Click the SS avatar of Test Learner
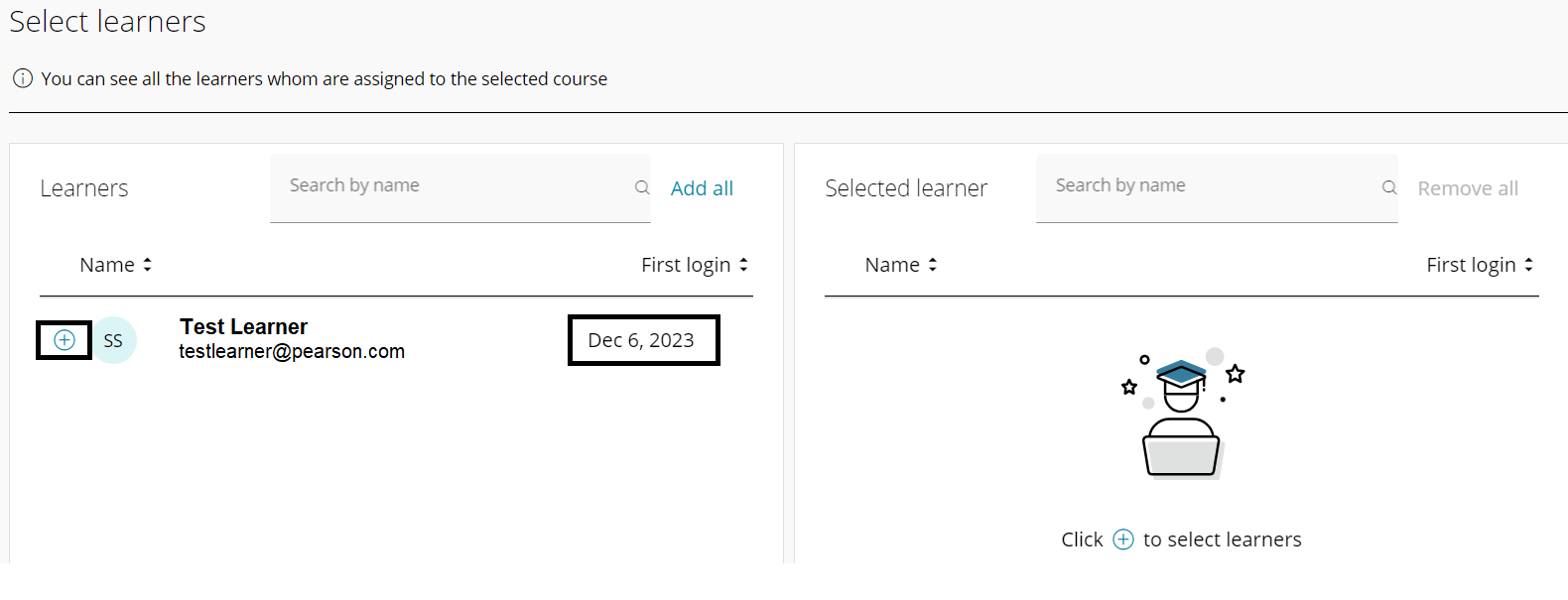Screen dimensions: 1568x600 [114, 340]
